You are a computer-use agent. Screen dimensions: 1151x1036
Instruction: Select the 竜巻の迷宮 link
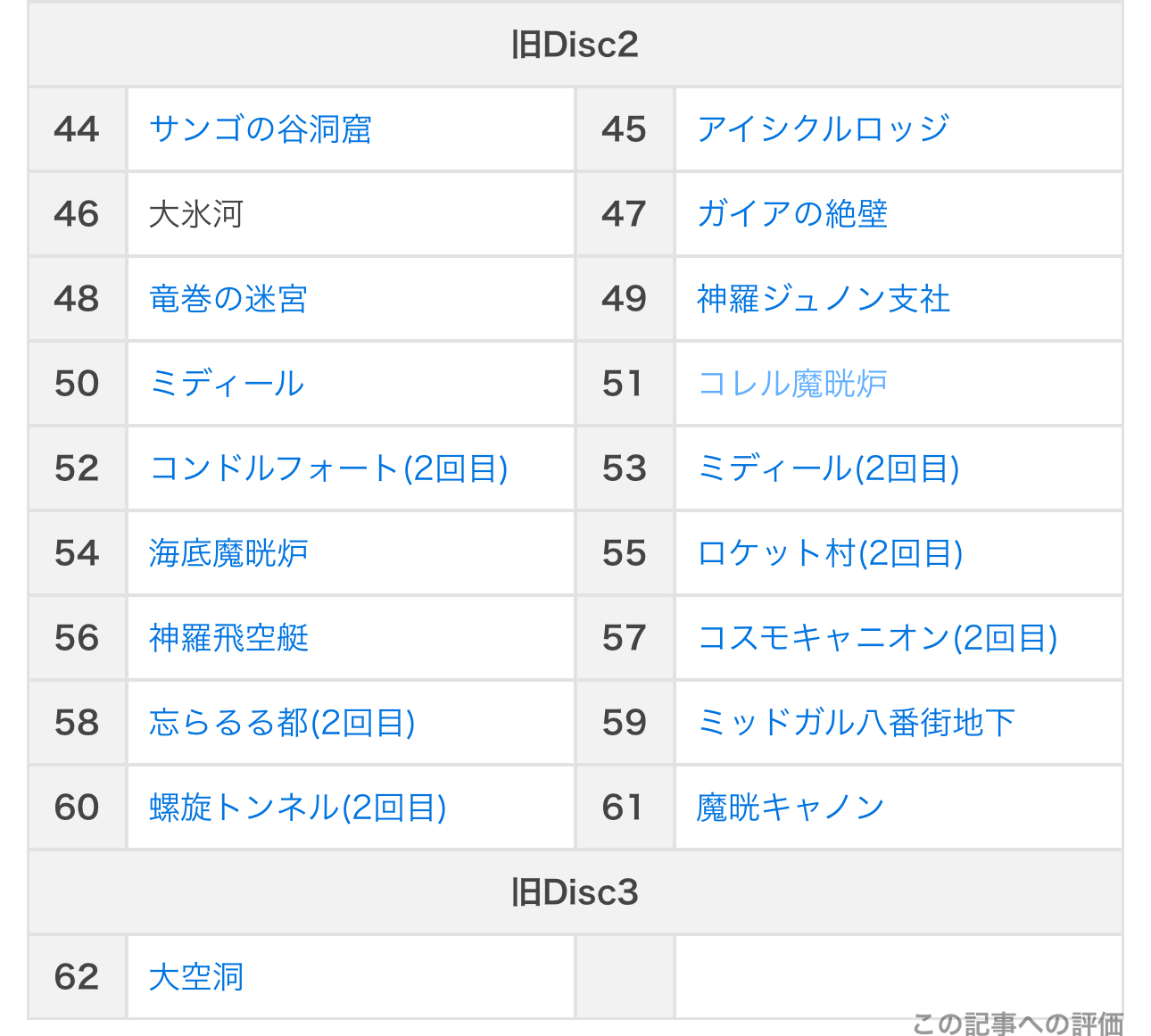[x=228, y=299]
